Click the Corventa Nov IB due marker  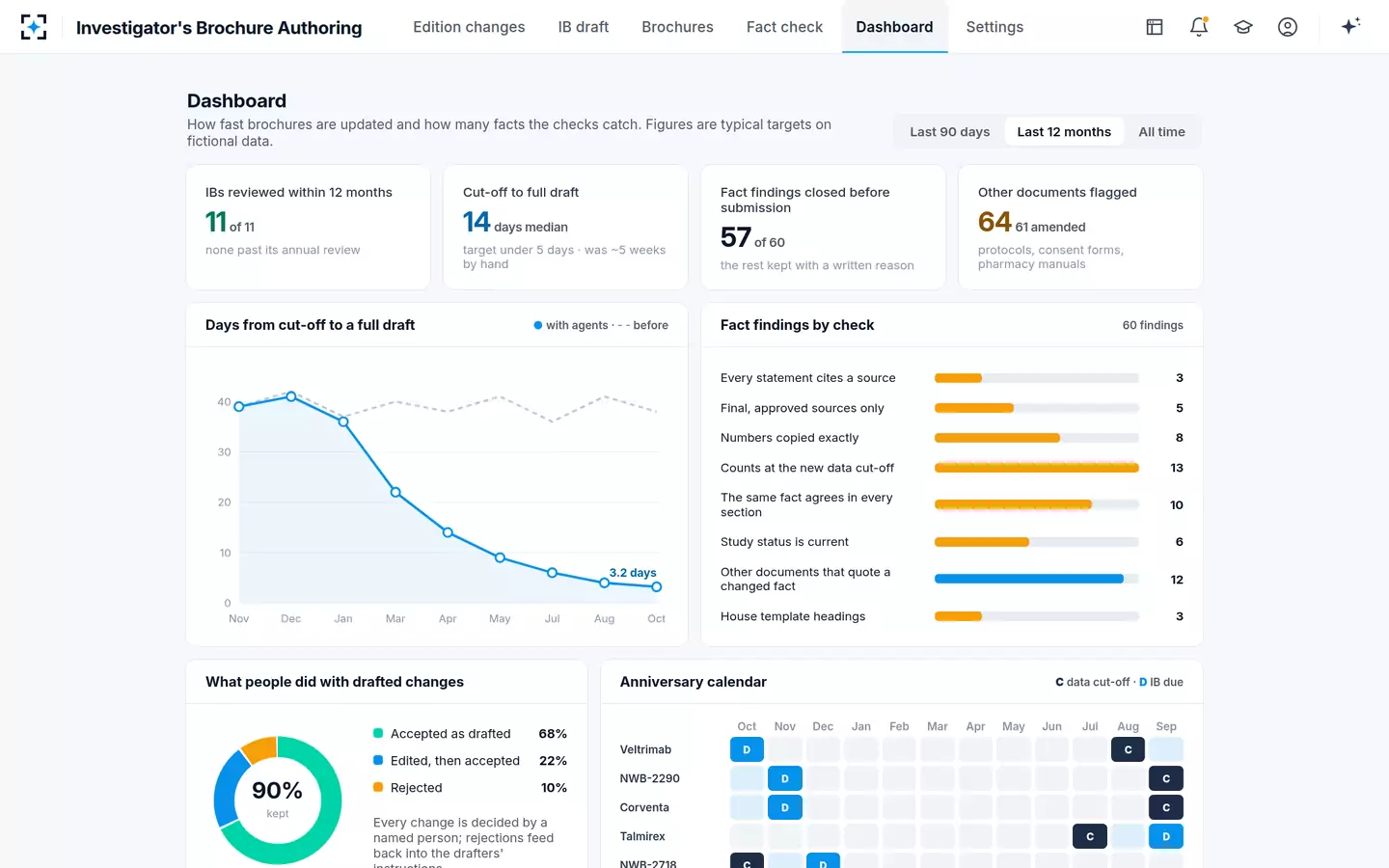coord(785,807)
